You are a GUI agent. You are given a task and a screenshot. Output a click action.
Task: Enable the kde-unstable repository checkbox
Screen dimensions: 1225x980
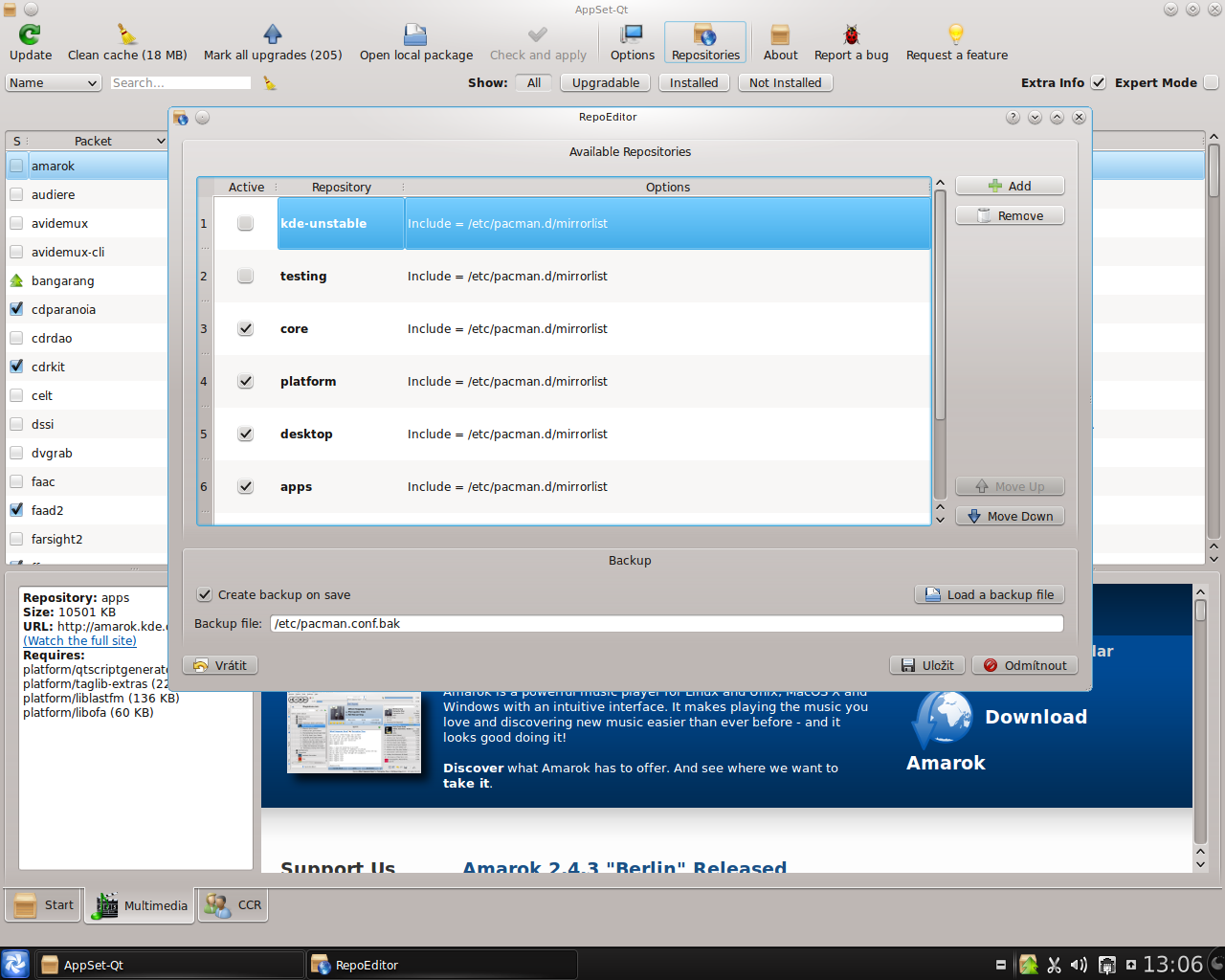coord(246,223)
